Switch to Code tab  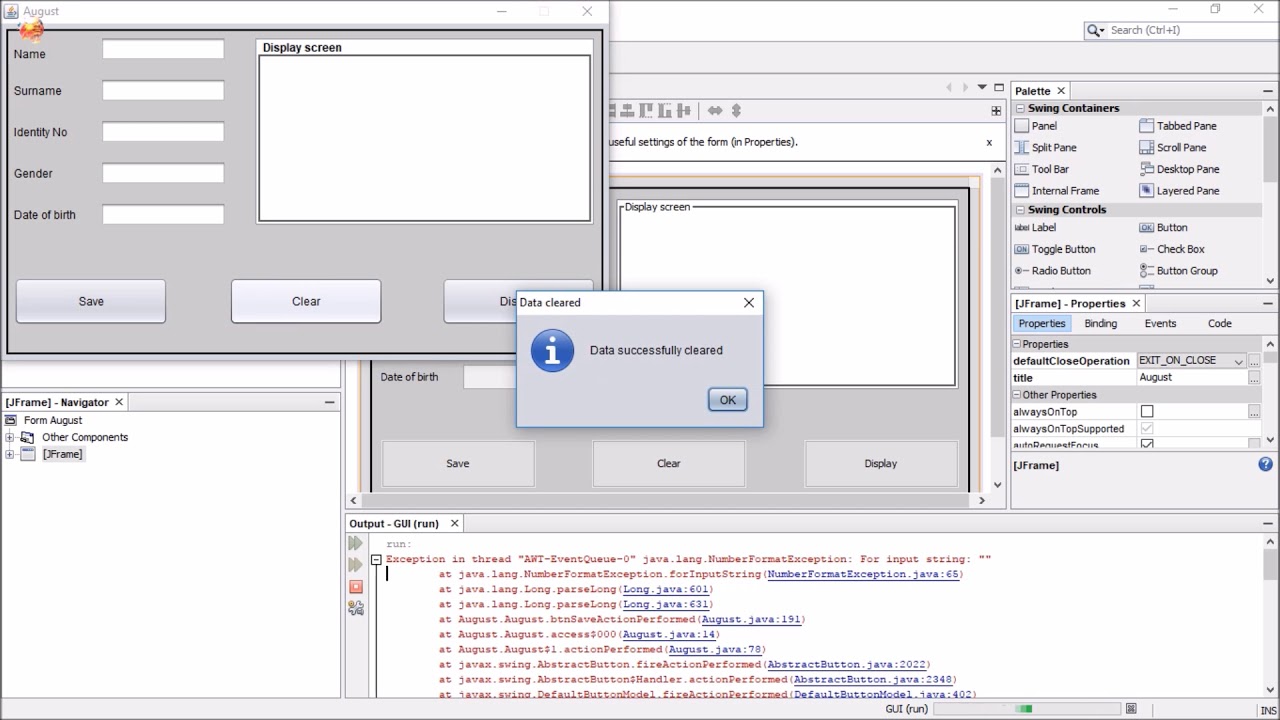(1219, 324)
